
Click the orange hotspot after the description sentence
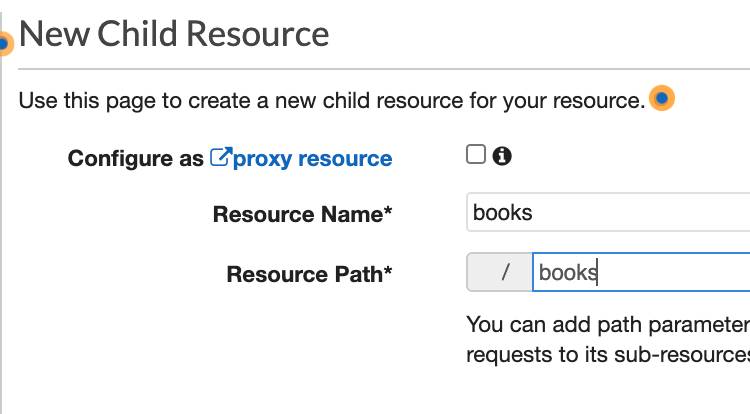coord(662,98)
